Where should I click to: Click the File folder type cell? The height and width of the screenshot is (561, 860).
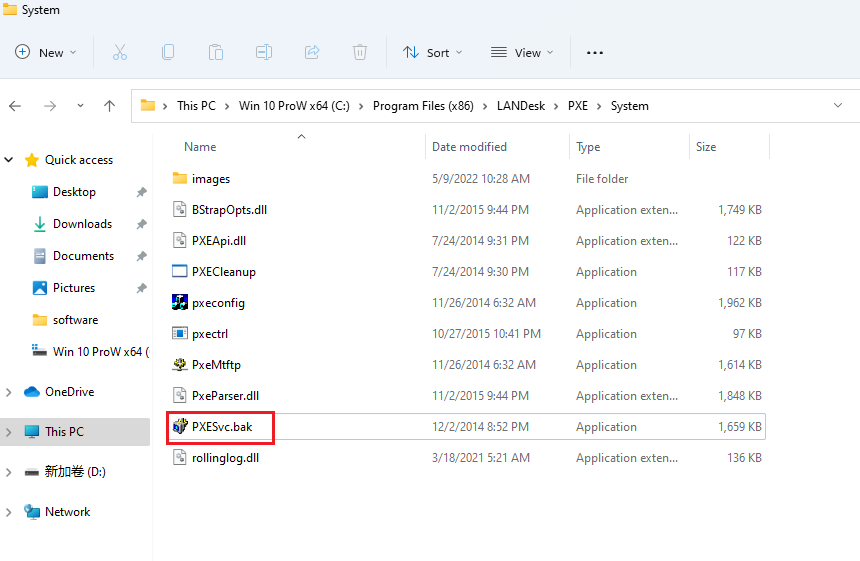[602, 179]
